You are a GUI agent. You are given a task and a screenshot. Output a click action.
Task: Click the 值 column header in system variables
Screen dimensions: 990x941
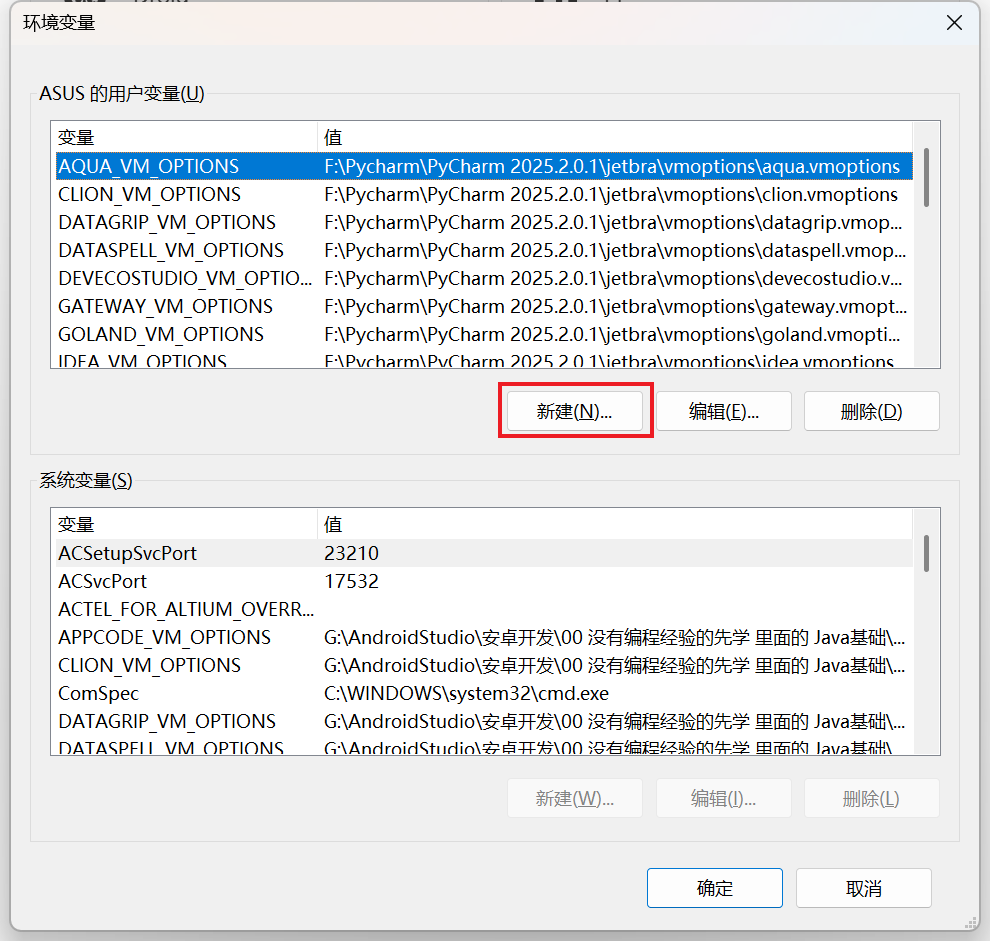615,524
